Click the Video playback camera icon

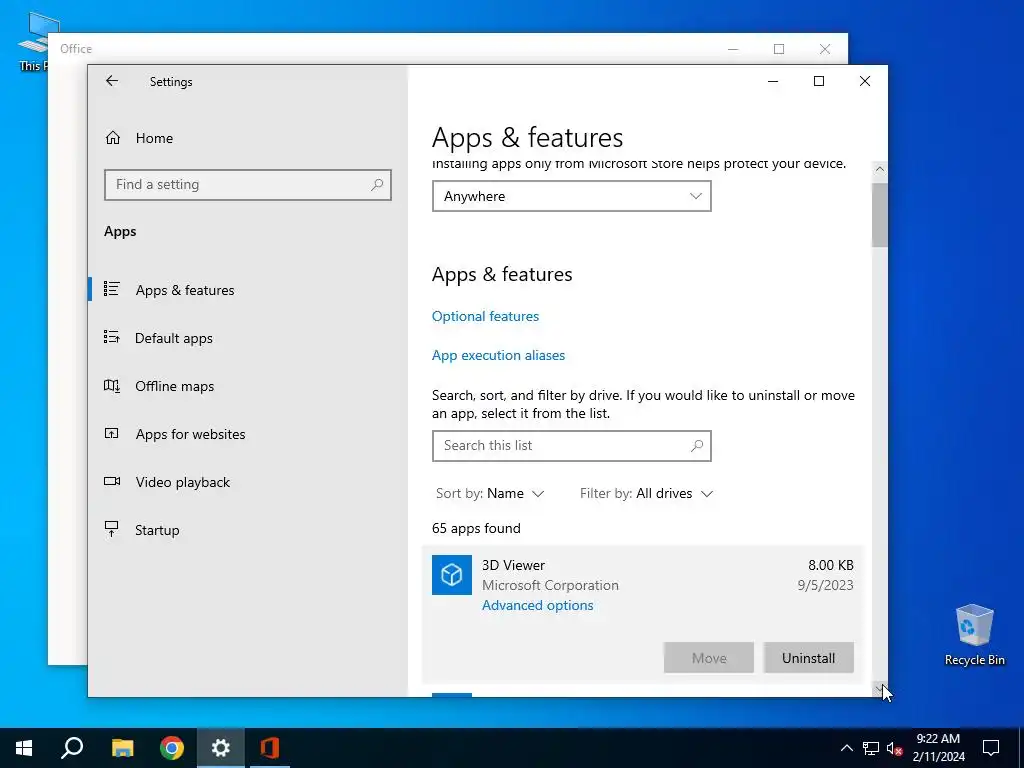click(x=112, y=481)
